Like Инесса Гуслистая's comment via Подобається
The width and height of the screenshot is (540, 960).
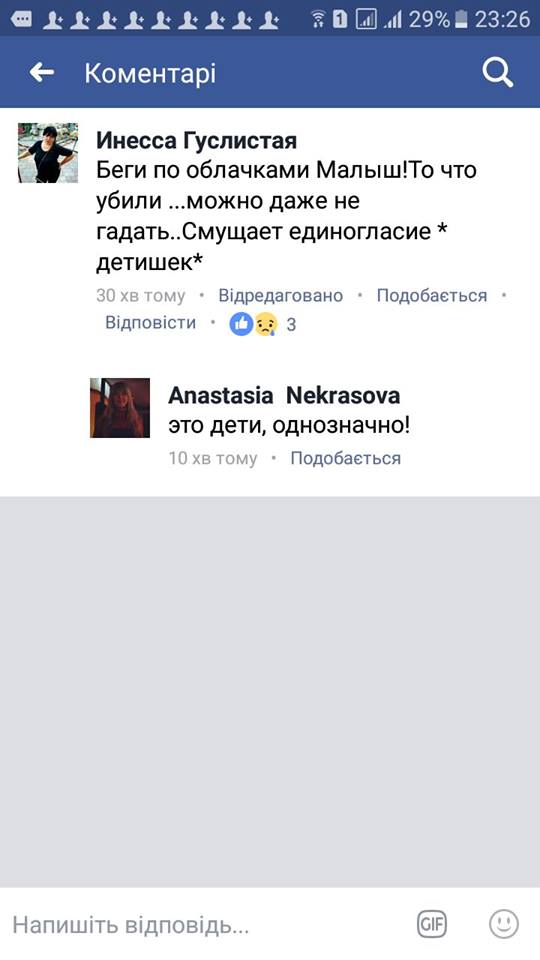(x=432, y=296)
